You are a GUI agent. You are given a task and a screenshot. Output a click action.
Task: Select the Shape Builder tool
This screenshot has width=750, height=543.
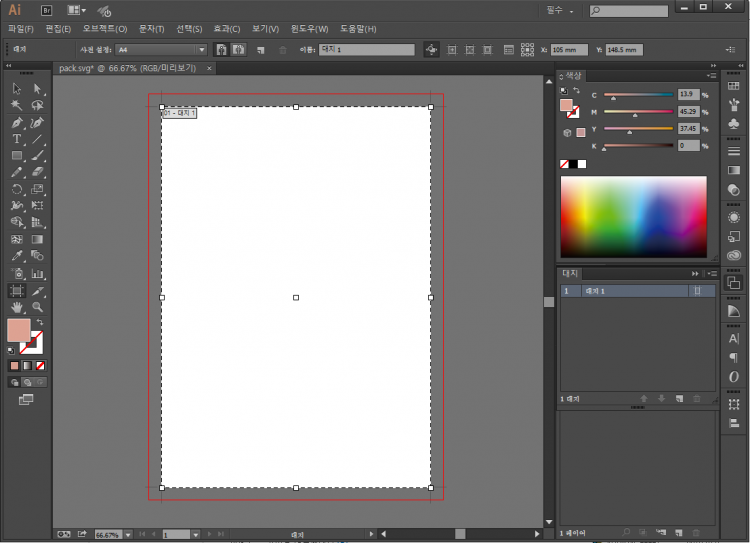click(17, 222)
